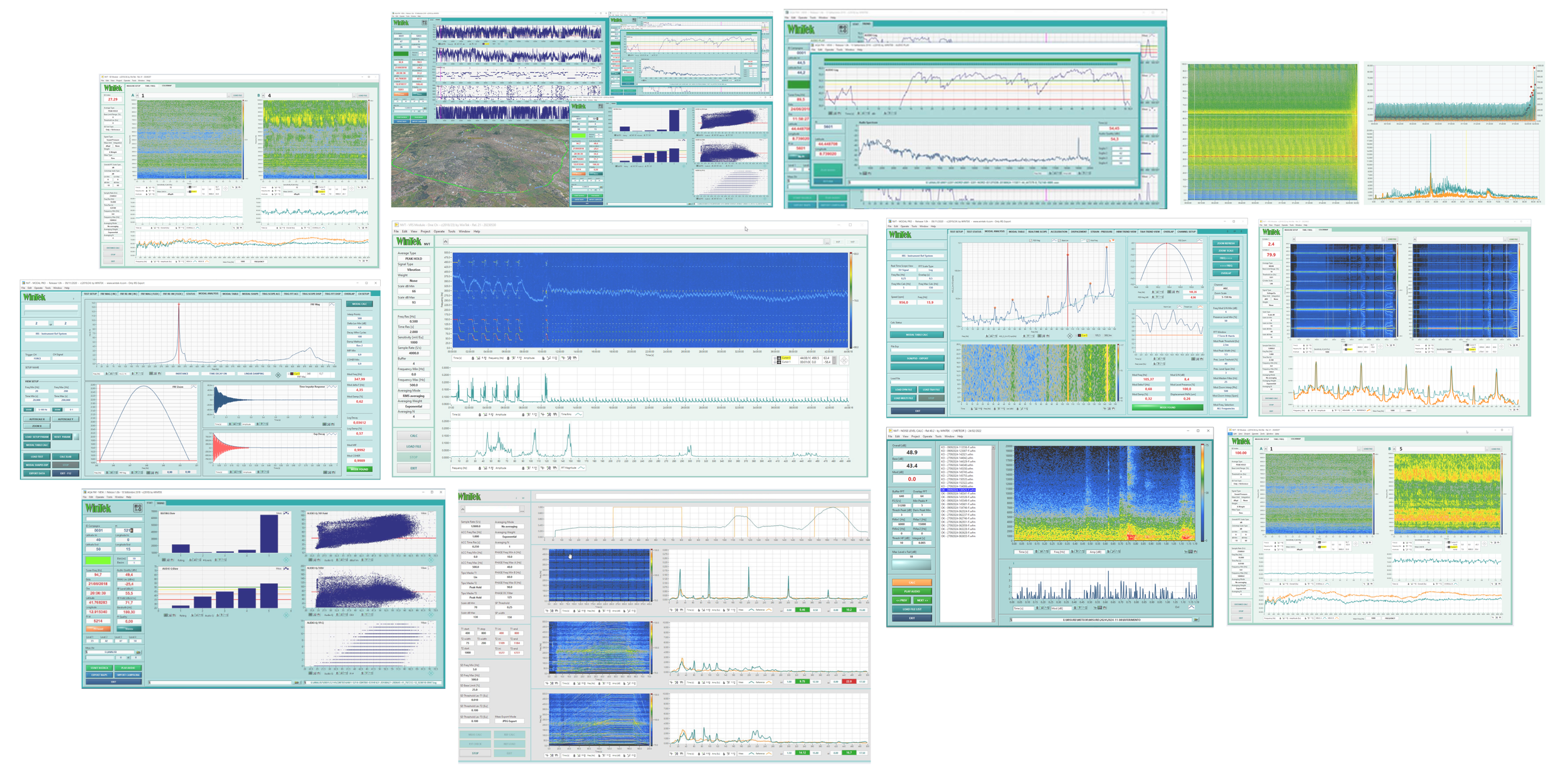Click cursor mover diamond icon in Modal Pro

click(x=278, y=375)
